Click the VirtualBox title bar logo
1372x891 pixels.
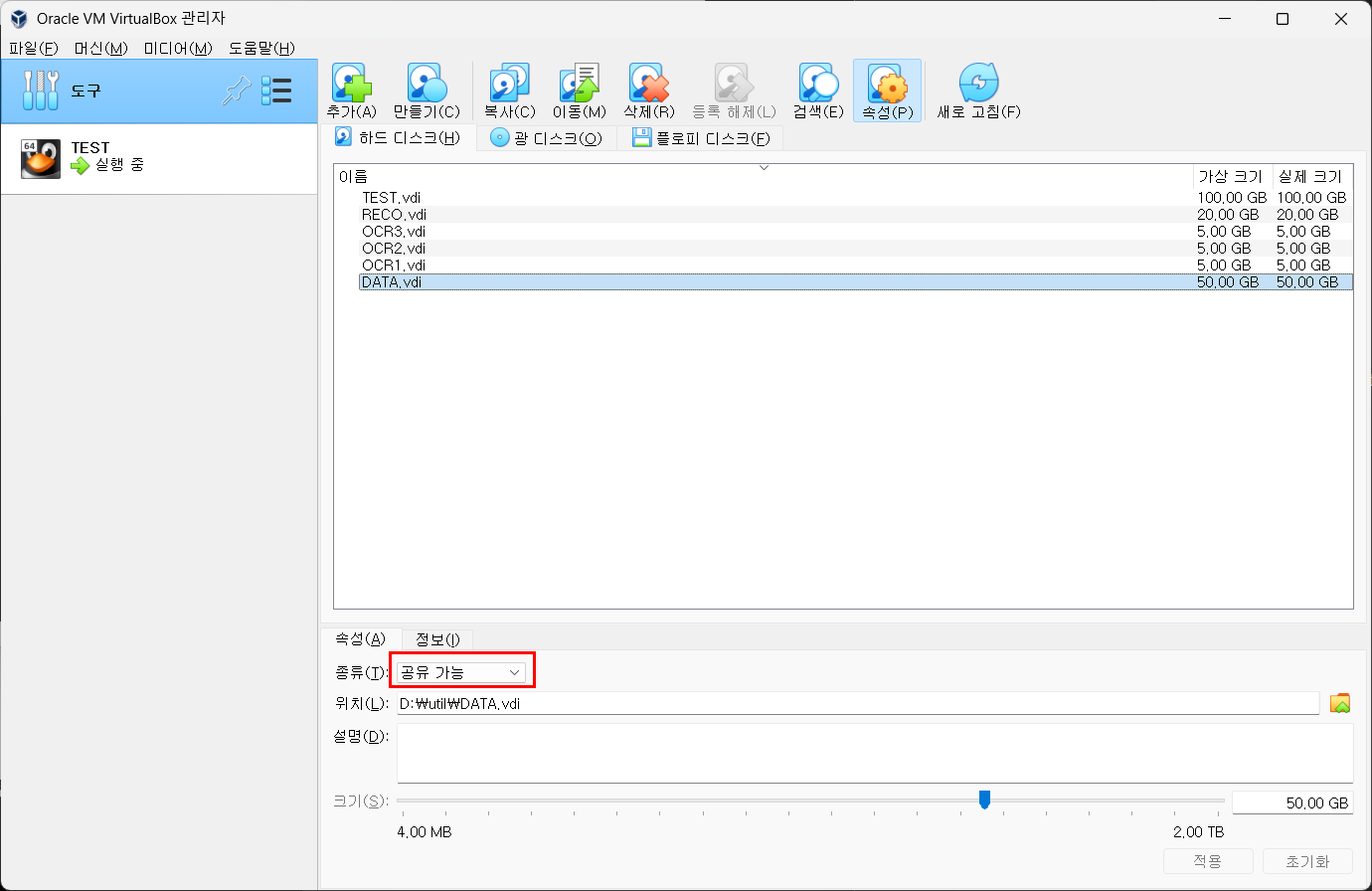coord(19,19)
